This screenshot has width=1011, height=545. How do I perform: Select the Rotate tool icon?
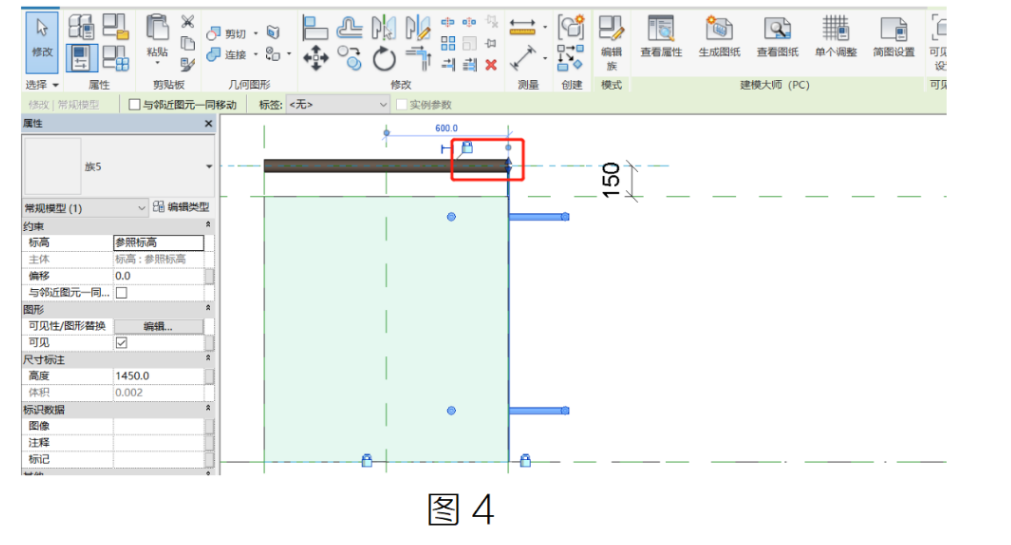(384, 59)
